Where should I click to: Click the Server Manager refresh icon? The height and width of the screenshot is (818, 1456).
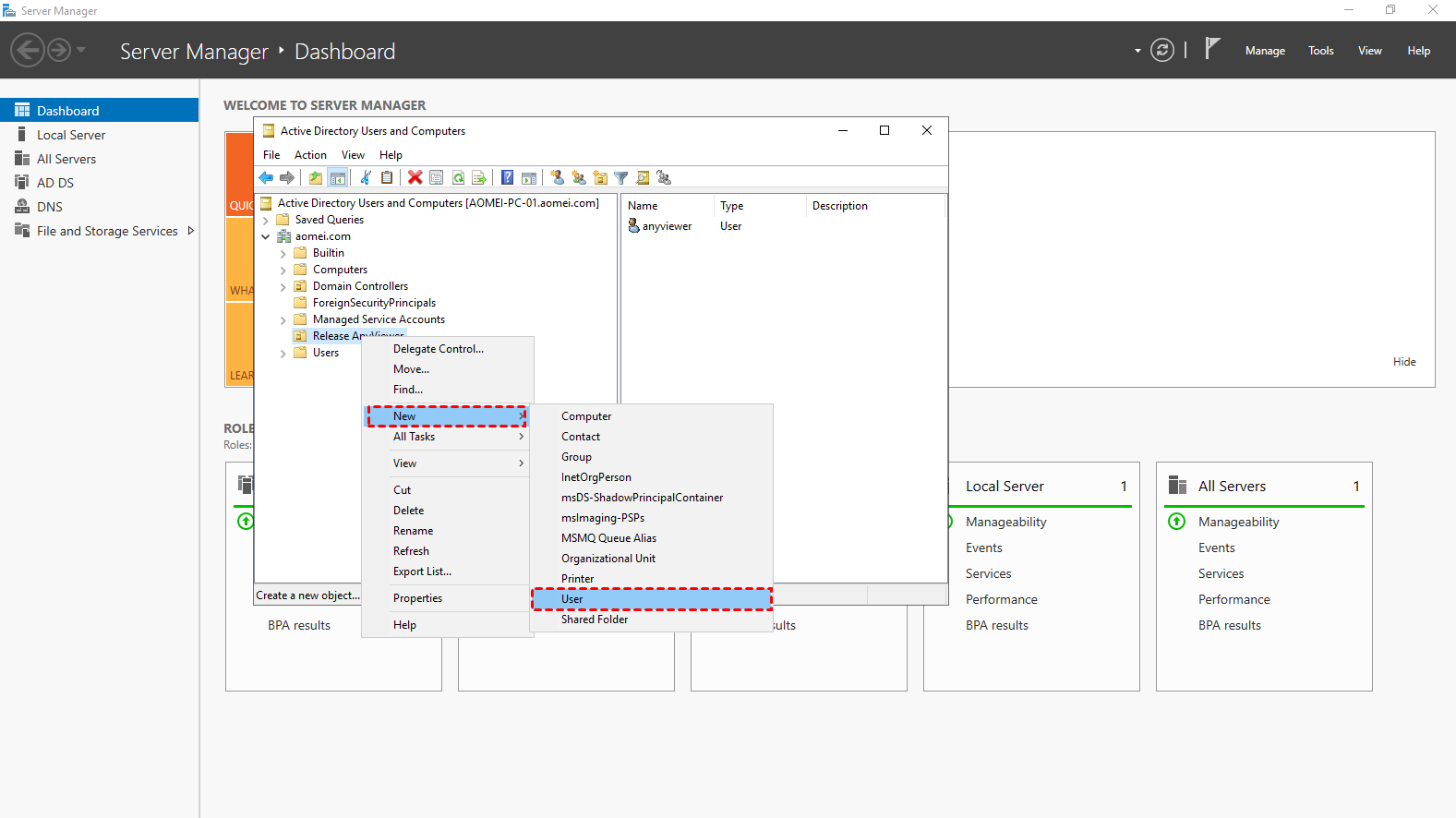coord(1162,51)
